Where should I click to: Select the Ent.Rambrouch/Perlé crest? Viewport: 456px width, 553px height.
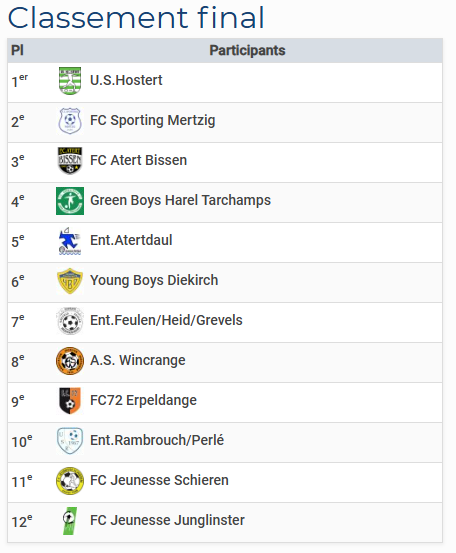(x=70, y=441)
